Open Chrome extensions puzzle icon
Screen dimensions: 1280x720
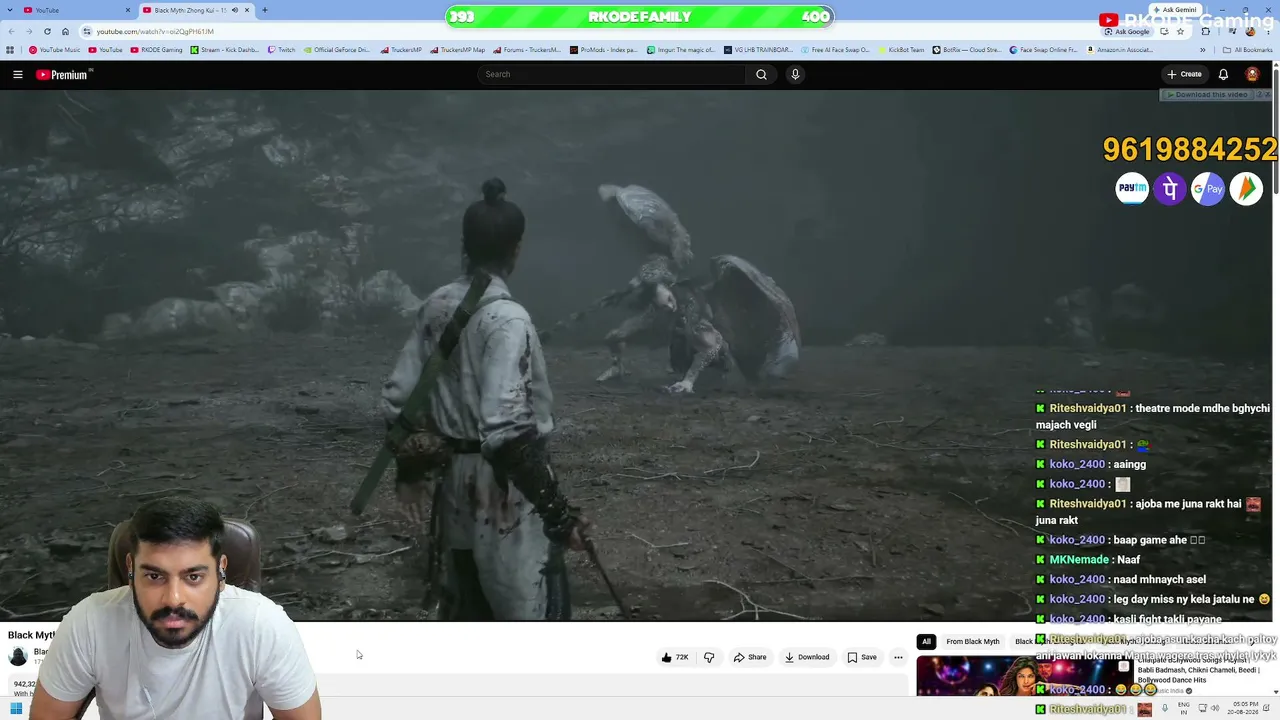pyautogui.click(x=1205, y=31)
